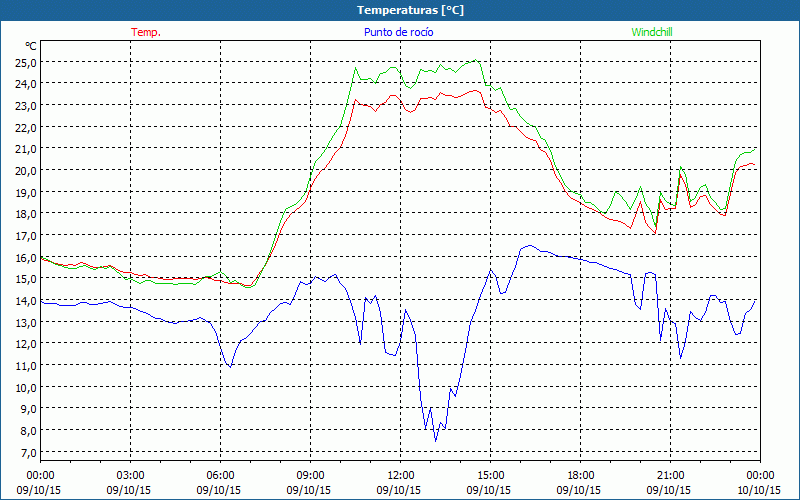The height and width of the screenshot is (500, 800).
Task: Click the '15,0' y-axis value
Action: coord(26,279)
